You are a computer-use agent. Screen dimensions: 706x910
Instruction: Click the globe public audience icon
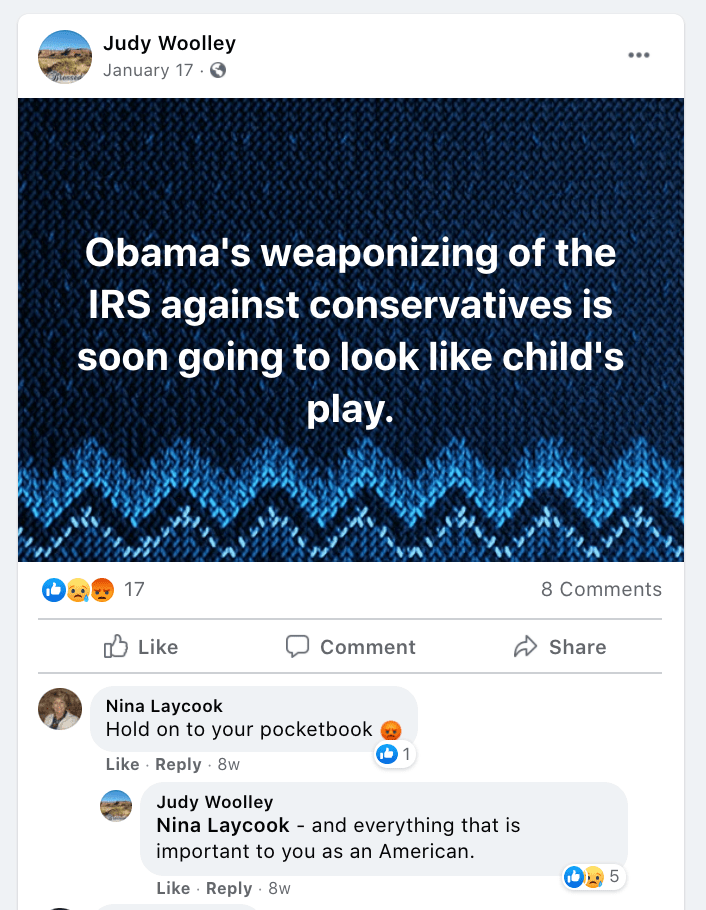(x=218, y=70)
